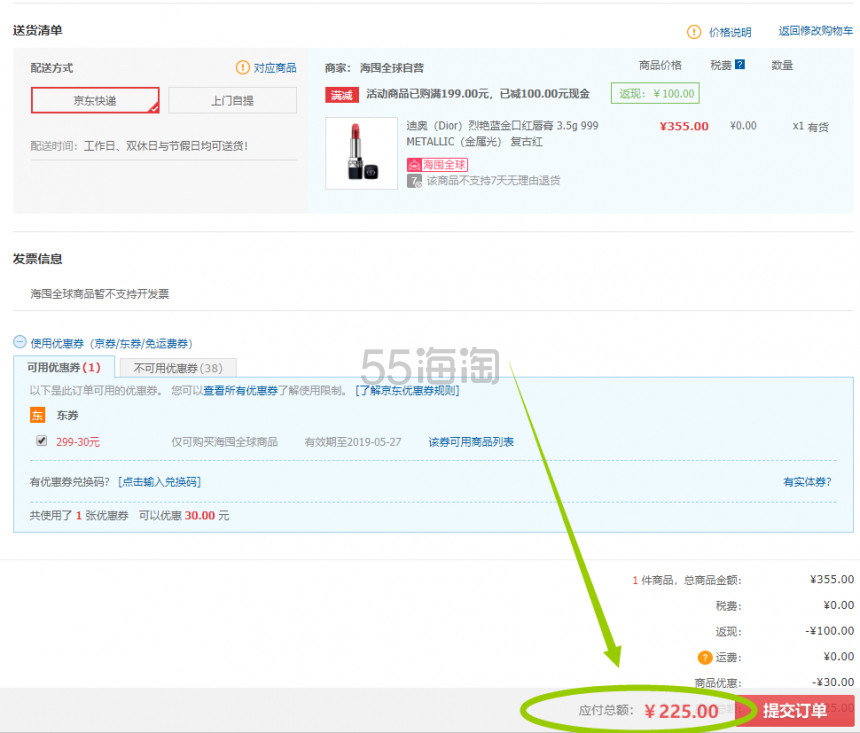Click the red 299-30元 coupon label
860x733 pixels.
coord(78,442)
